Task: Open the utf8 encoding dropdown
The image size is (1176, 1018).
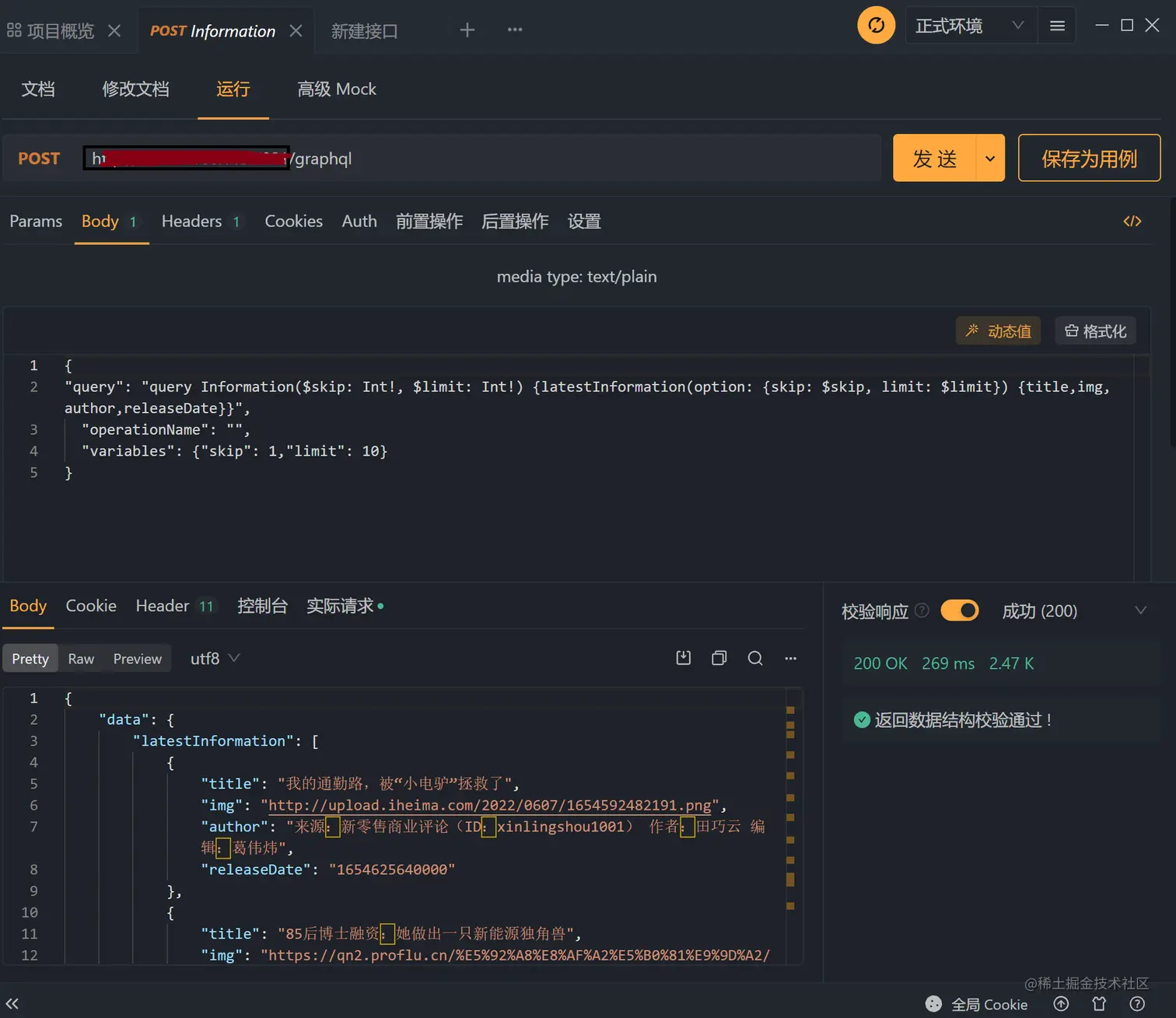Action: pyautogui.click(x=215, y=659)
